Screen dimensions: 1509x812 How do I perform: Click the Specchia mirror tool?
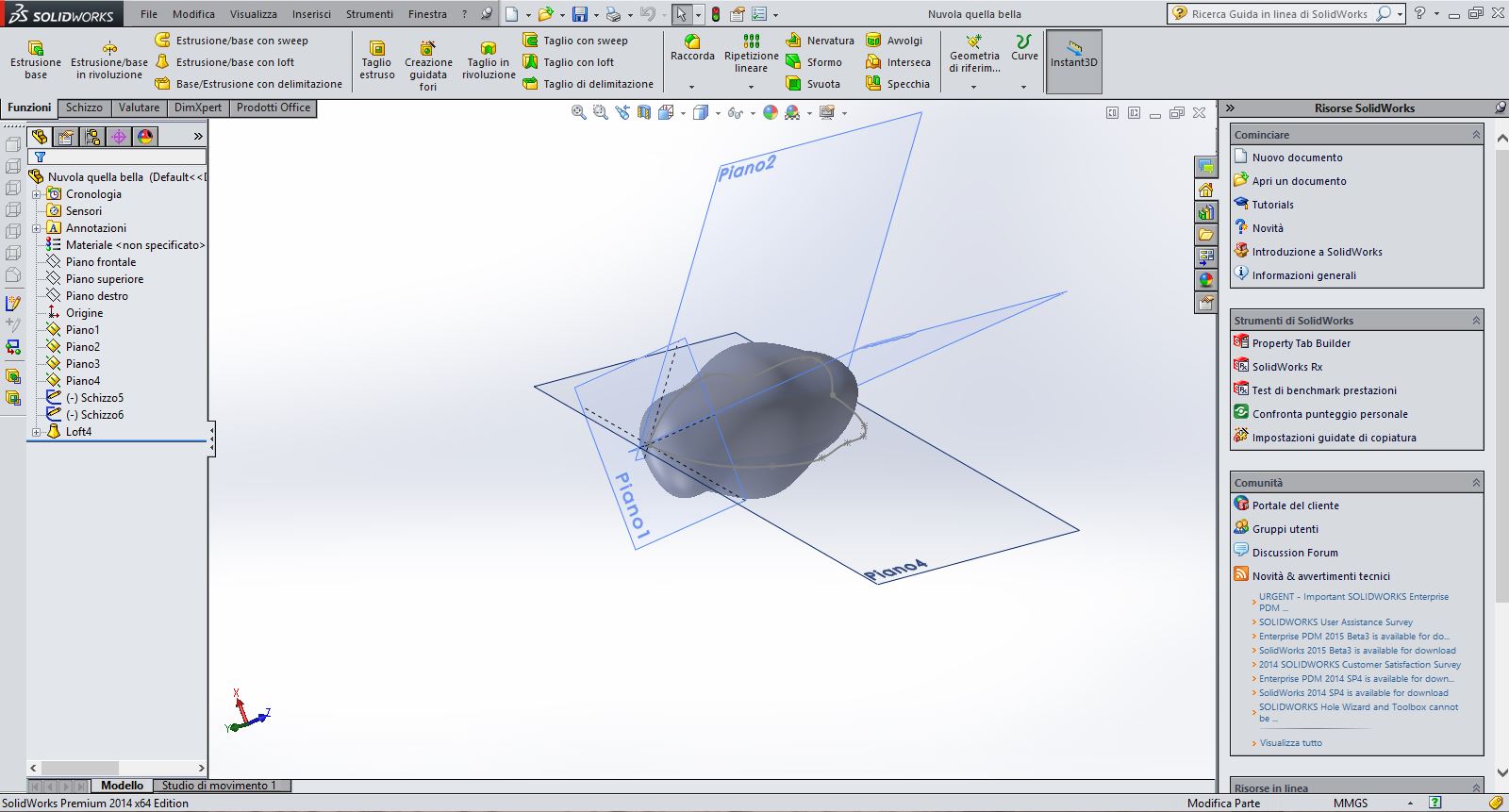tap(898, 84)
